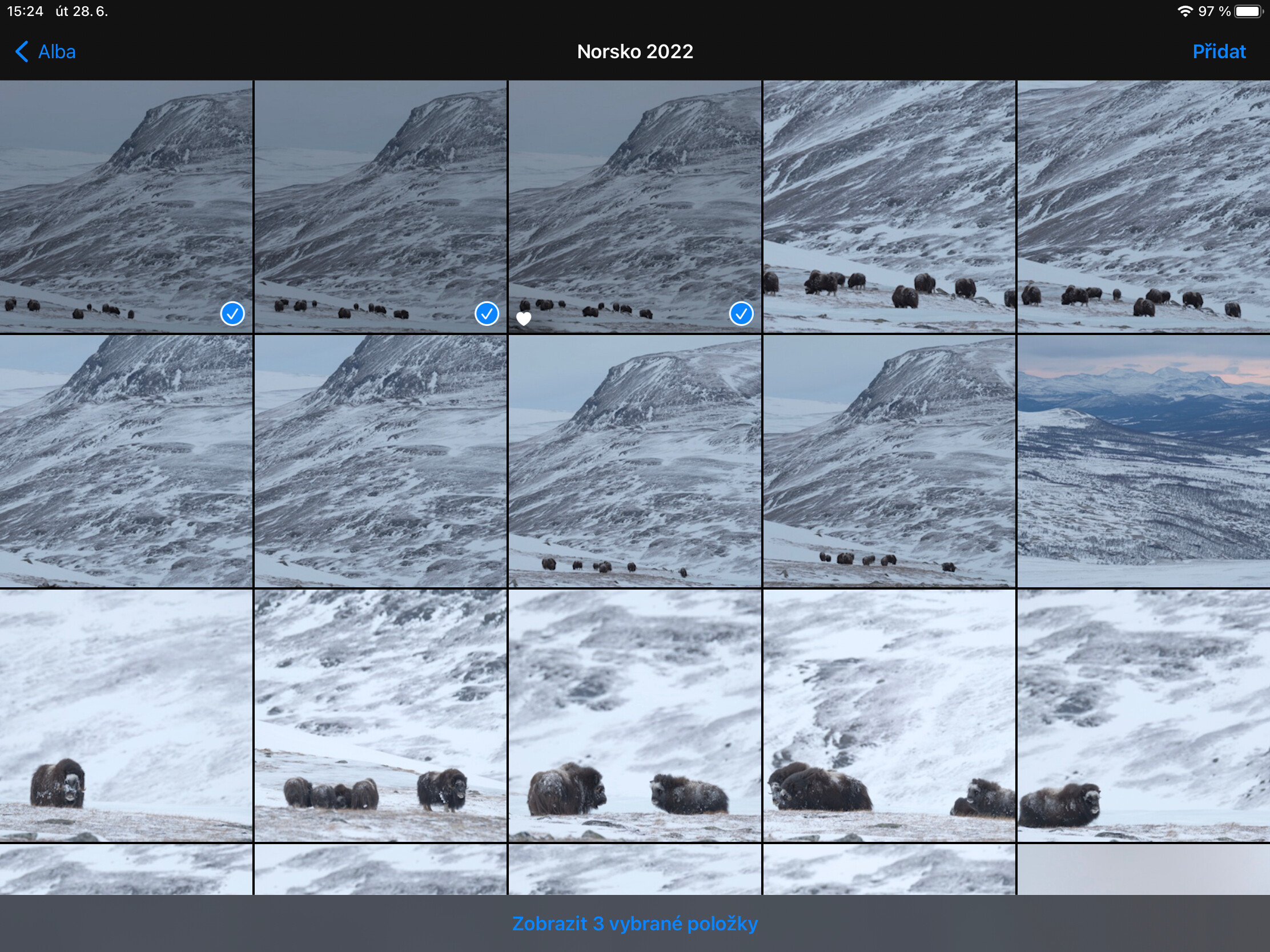This screenshot has width=1270, height=952.
Task: Select the pink sunset mountain range photo
Action: (x=1144, y=461)
